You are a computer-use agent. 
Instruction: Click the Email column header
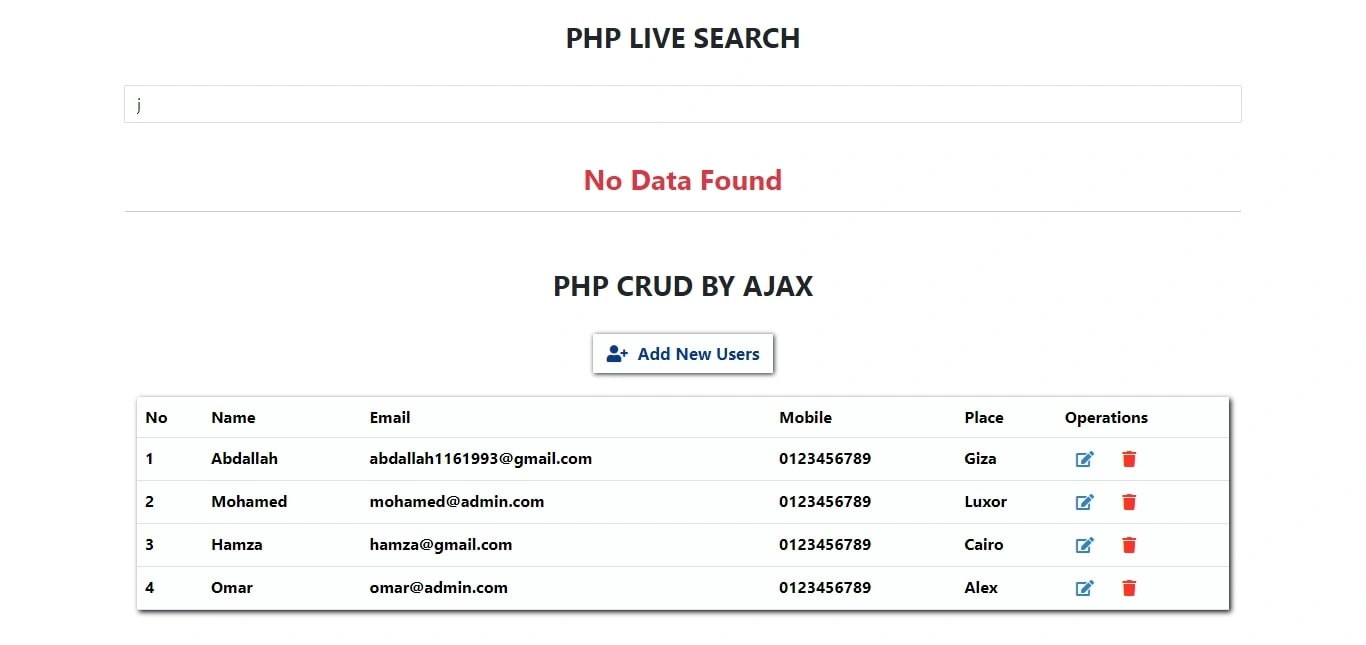coord(390,418)
